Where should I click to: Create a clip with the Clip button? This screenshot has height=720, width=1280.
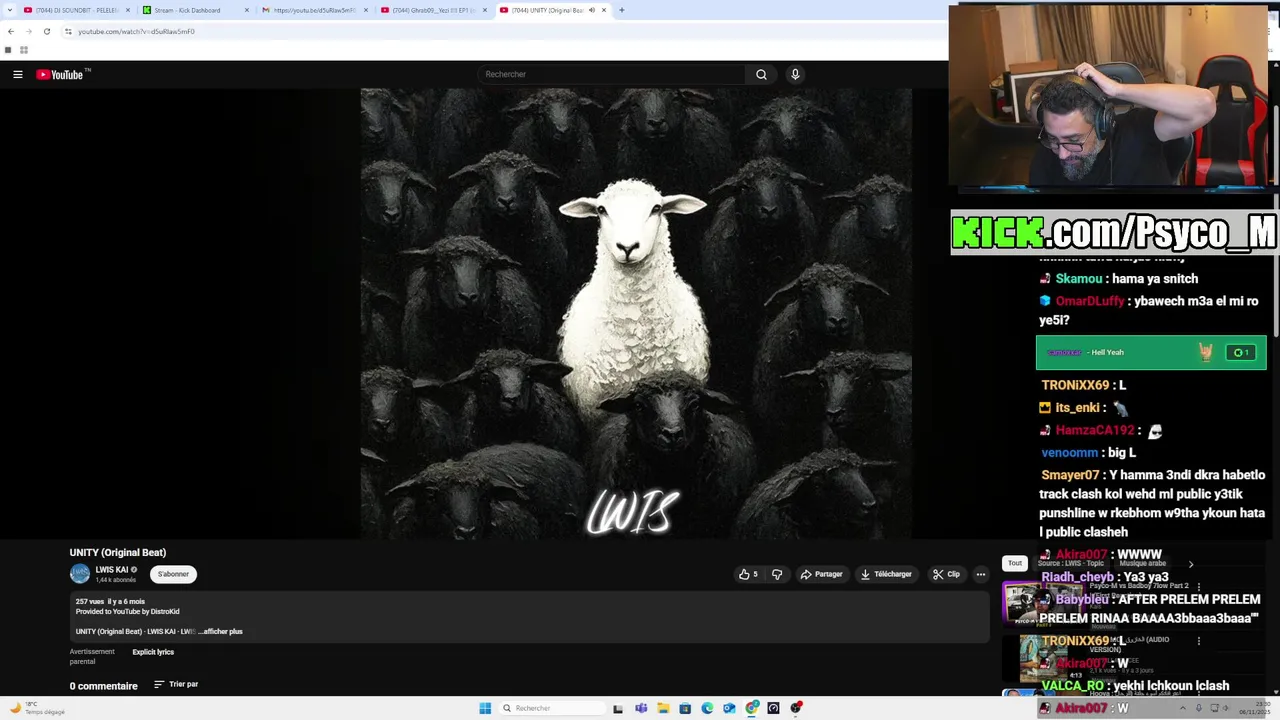pyautogui.click(x=946, y=574)
